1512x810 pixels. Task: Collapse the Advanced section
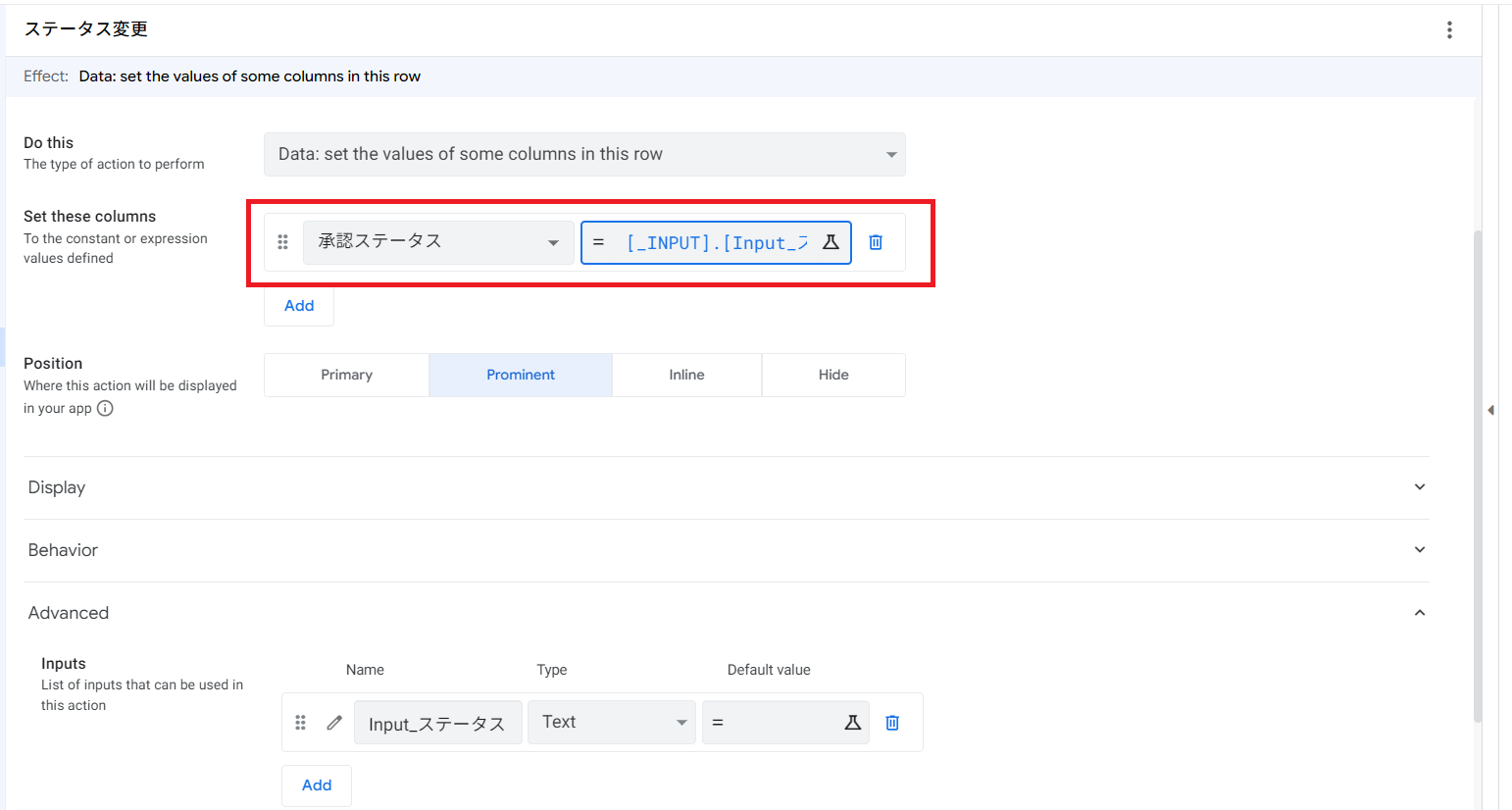(1419, 613)
